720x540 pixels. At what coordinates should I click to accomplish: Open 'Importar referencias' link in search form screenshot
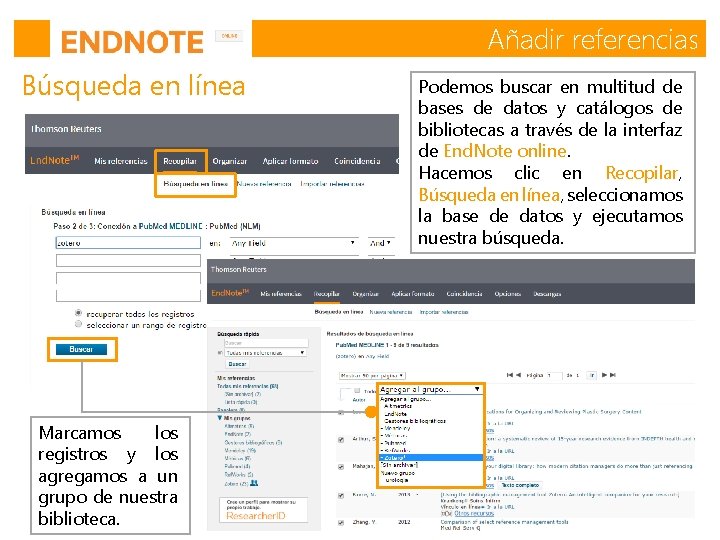click(x=332, y=184)
